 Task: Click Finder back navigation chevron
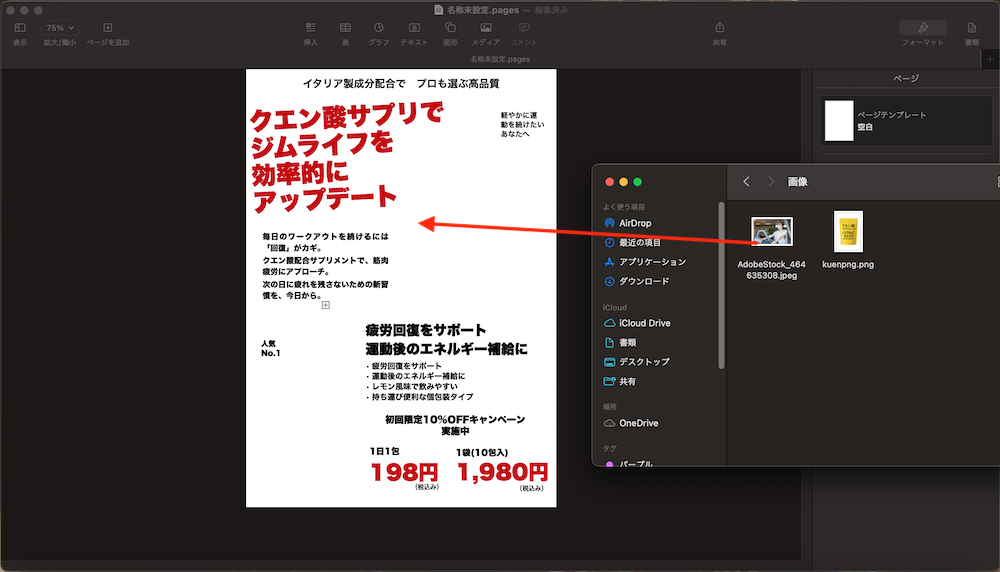pos(746,182)
